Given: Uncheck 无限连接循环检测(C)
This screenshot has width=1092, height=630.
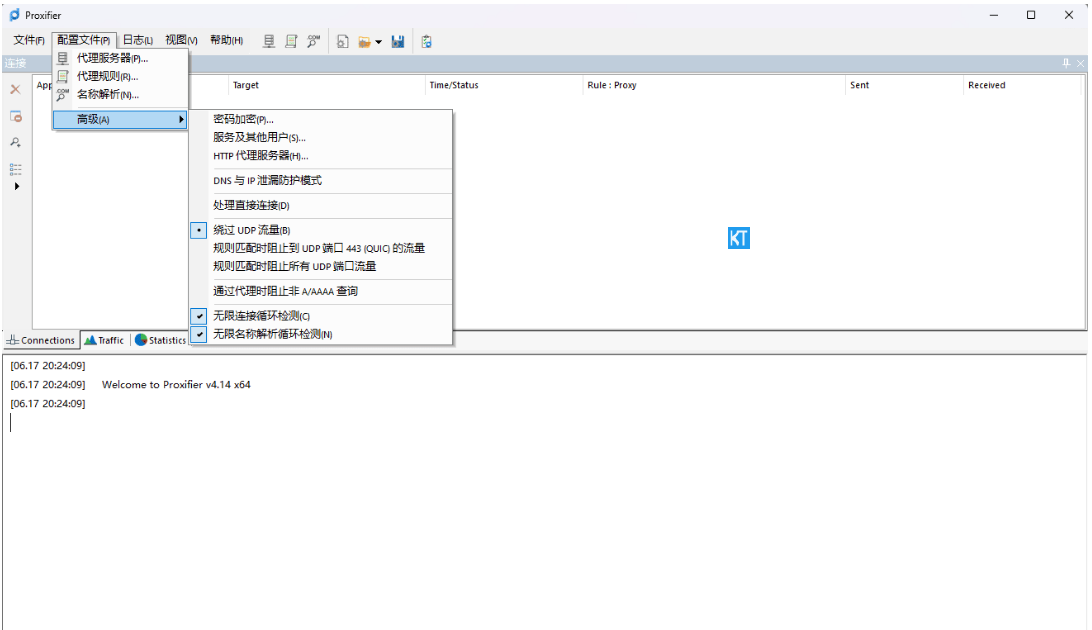Looking at the screenshot, I should click(x=321, y=316).
